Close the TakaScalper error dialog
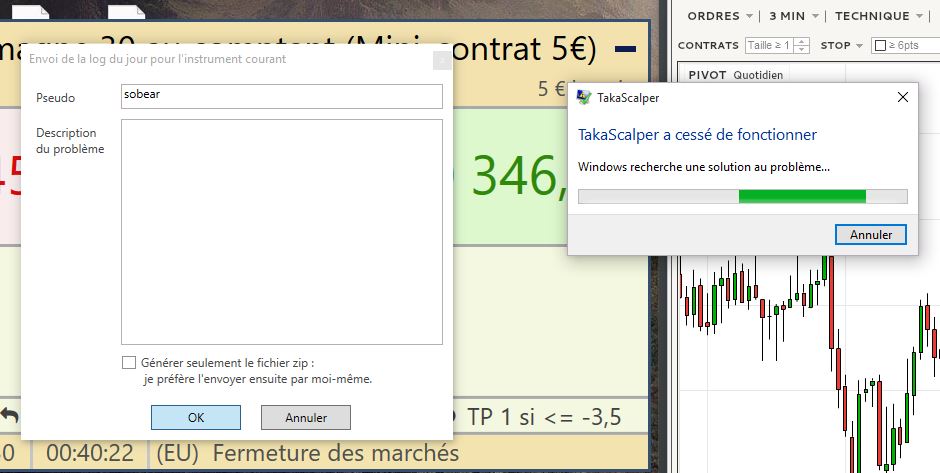Screen dimensions: 940x473 pos(902,97)
